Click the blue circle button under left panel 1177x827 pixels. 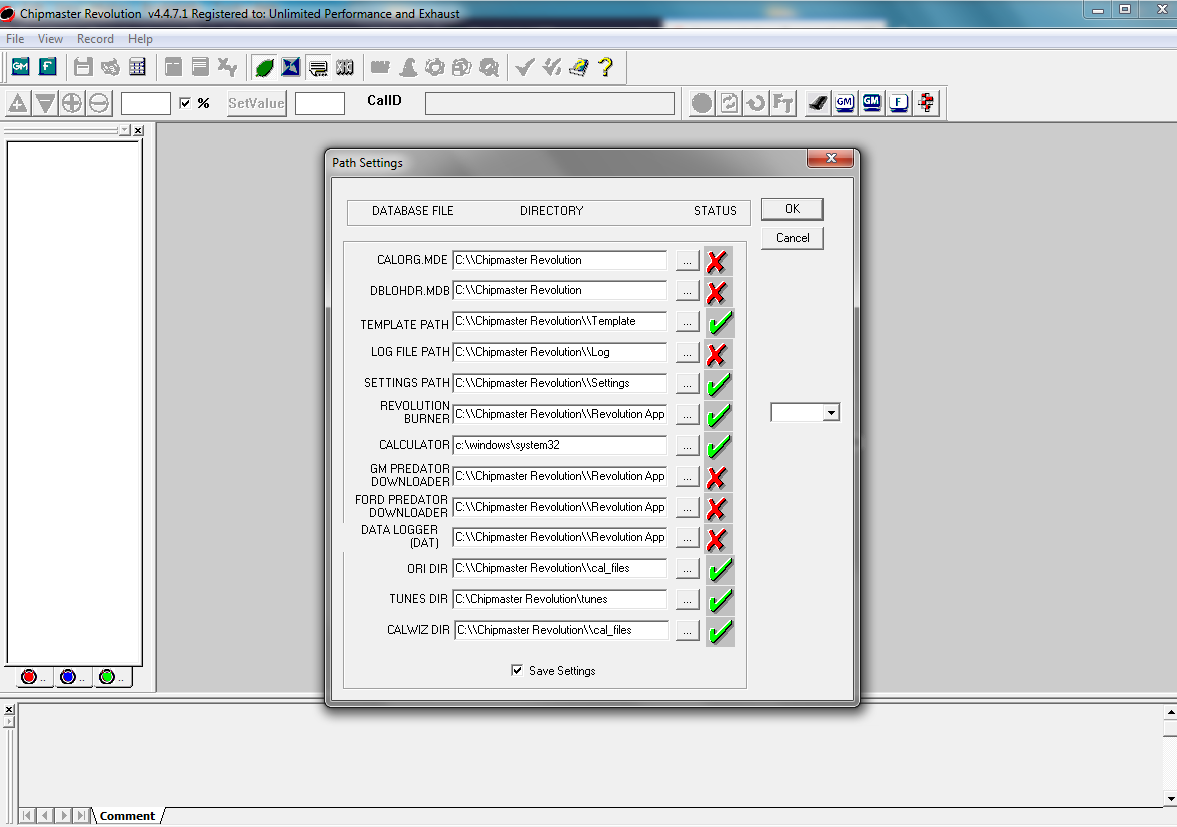click(x=68, y=677)
